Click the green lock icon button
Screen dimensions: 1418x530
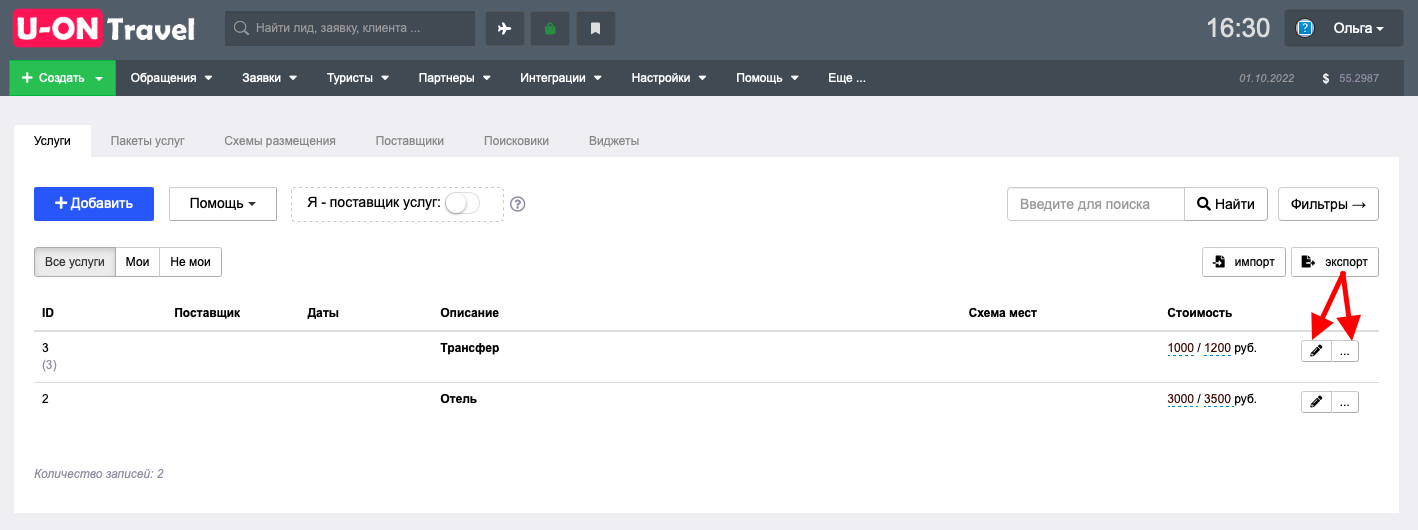click(x=550, y=28)
